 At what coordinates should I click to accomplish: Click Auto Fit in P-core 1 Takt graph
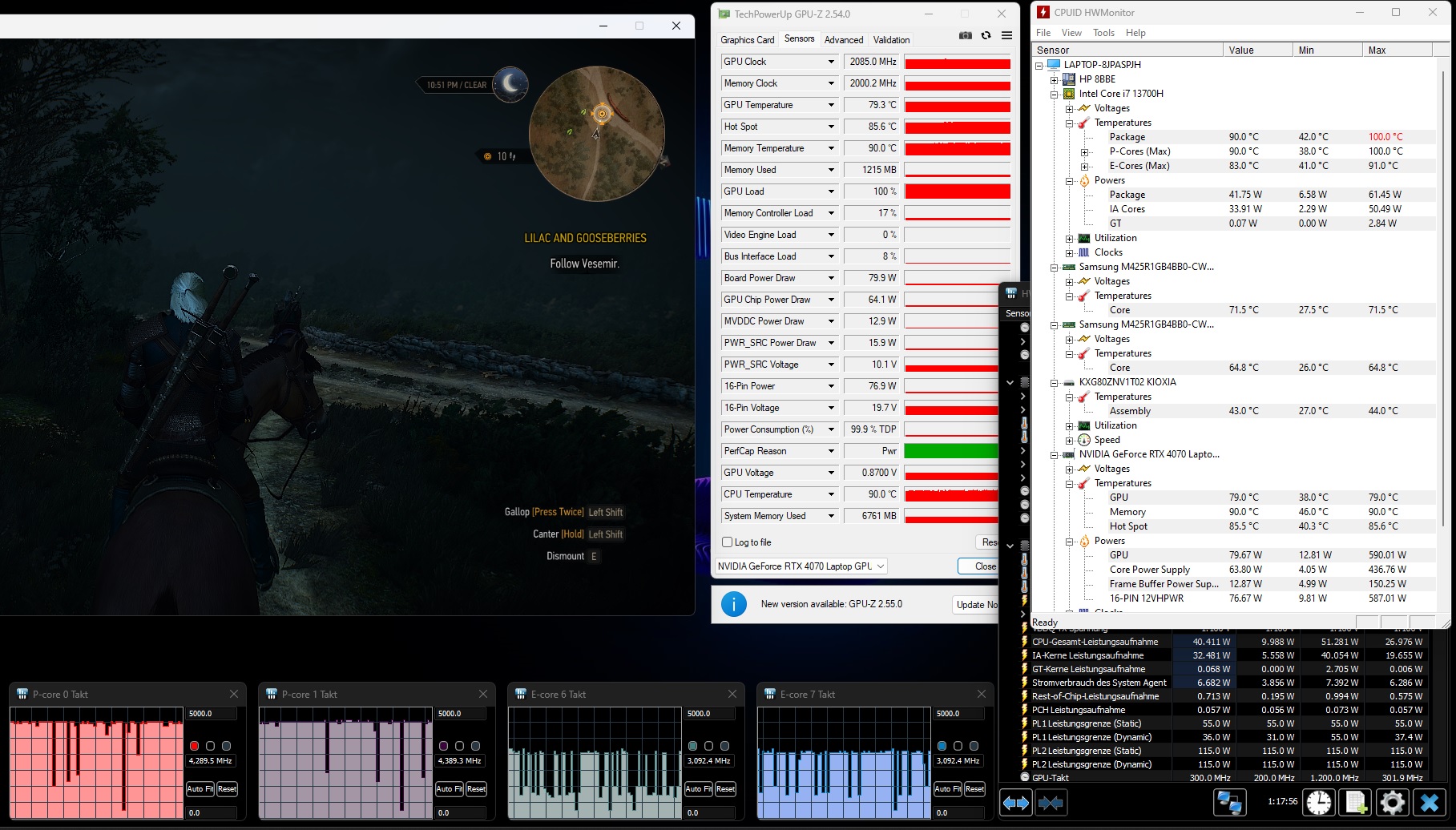(x=449, y=789)
